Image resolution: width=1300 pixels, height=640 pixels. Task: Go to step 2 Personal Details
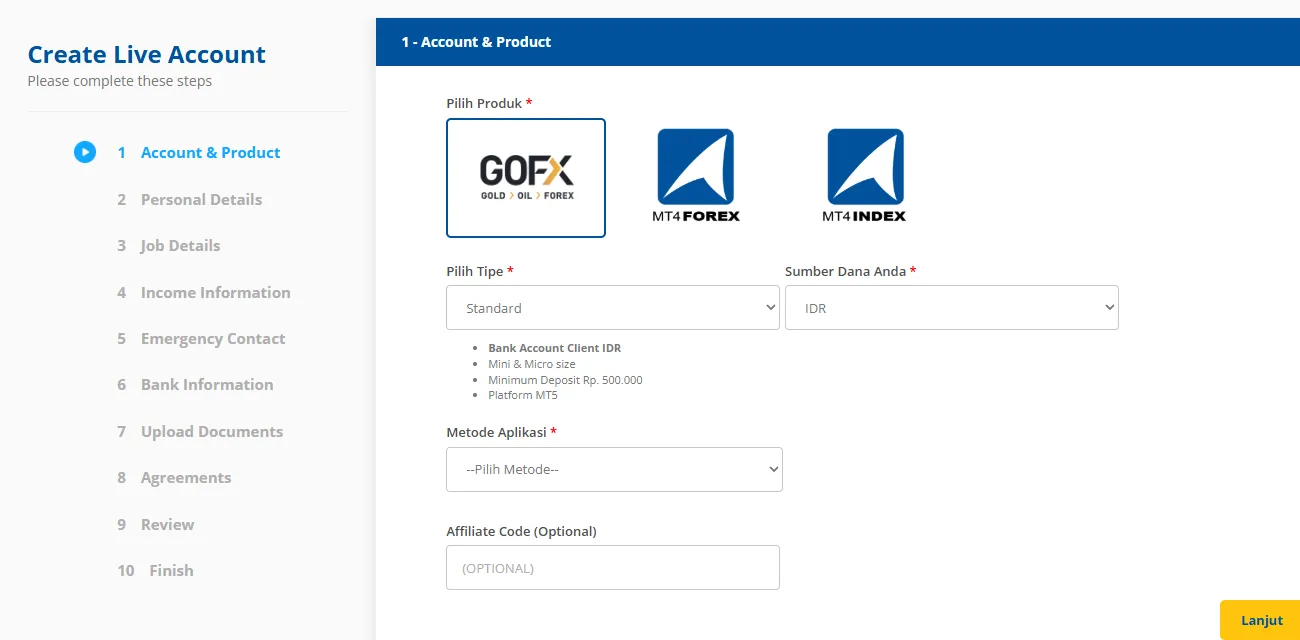(x=190, y=200)
